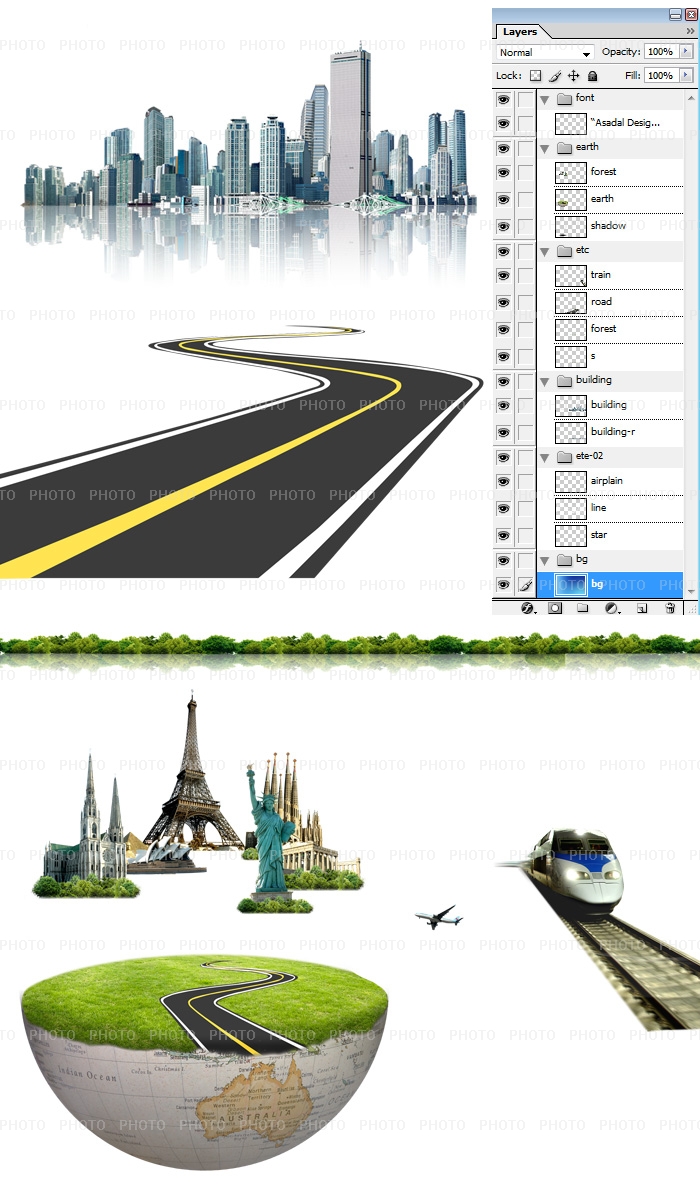
Task: Collapse the panel with double-arrow icon
Action: pyautogui.click(x=689, y=31)
